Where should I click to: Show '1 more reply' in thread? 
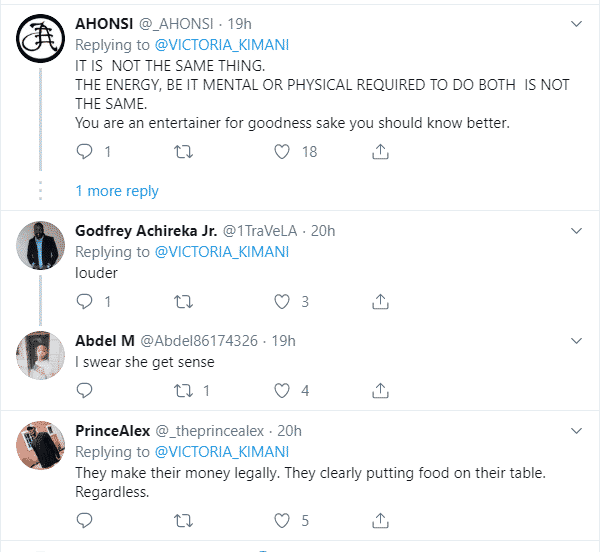(117, 191)
